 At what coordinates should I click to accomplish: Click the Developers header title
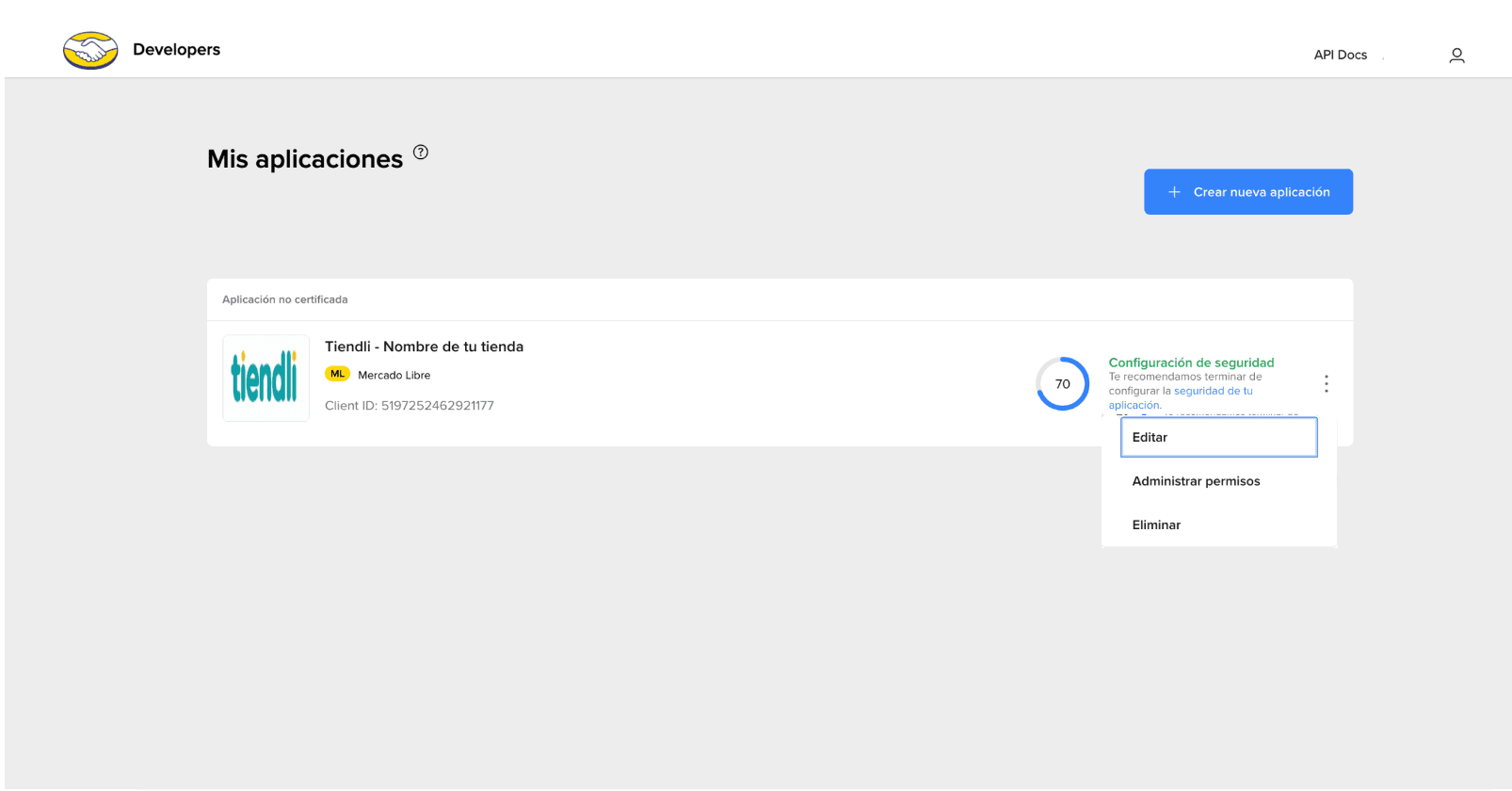176,50
